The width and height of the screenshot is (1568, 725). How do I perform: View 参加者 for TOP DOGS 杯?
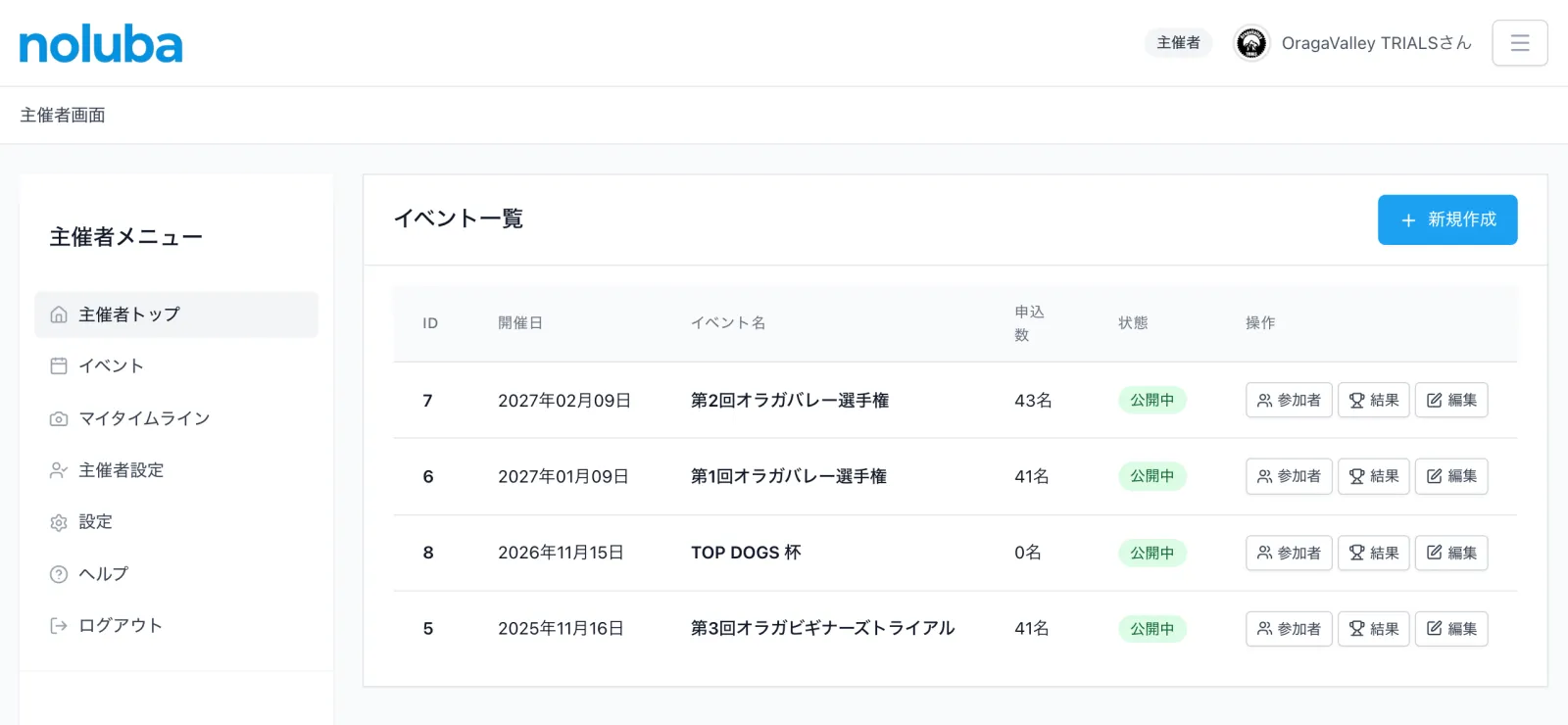pyautogui.click(x=1289, y=553)
